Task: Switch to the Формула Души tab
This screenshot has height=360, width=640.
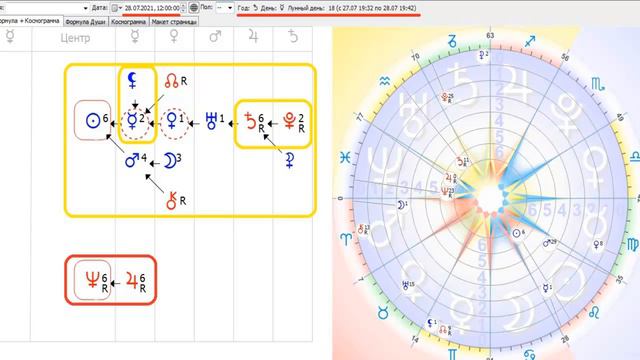Action: (86, 22)
